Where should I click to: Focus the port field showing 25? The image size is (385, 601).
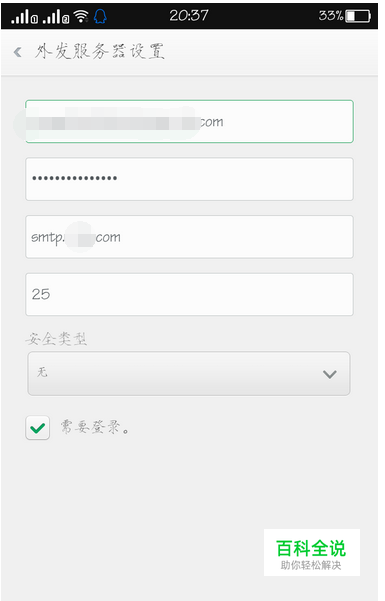tap(189, 294)
